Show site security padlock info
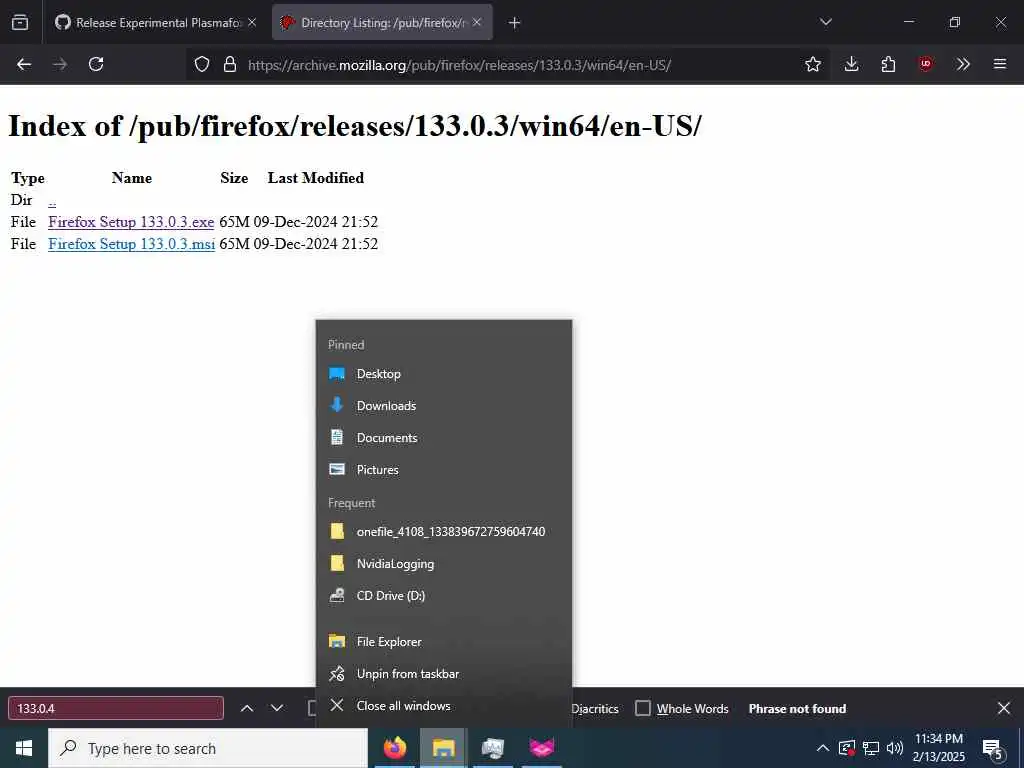This screenshot has height=768, width=1024. [229, 64]
